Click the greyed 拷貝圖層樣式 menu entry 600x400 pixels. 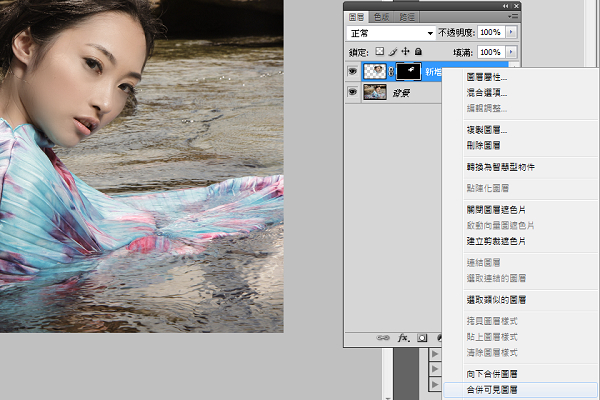click(x=492, y=321)
